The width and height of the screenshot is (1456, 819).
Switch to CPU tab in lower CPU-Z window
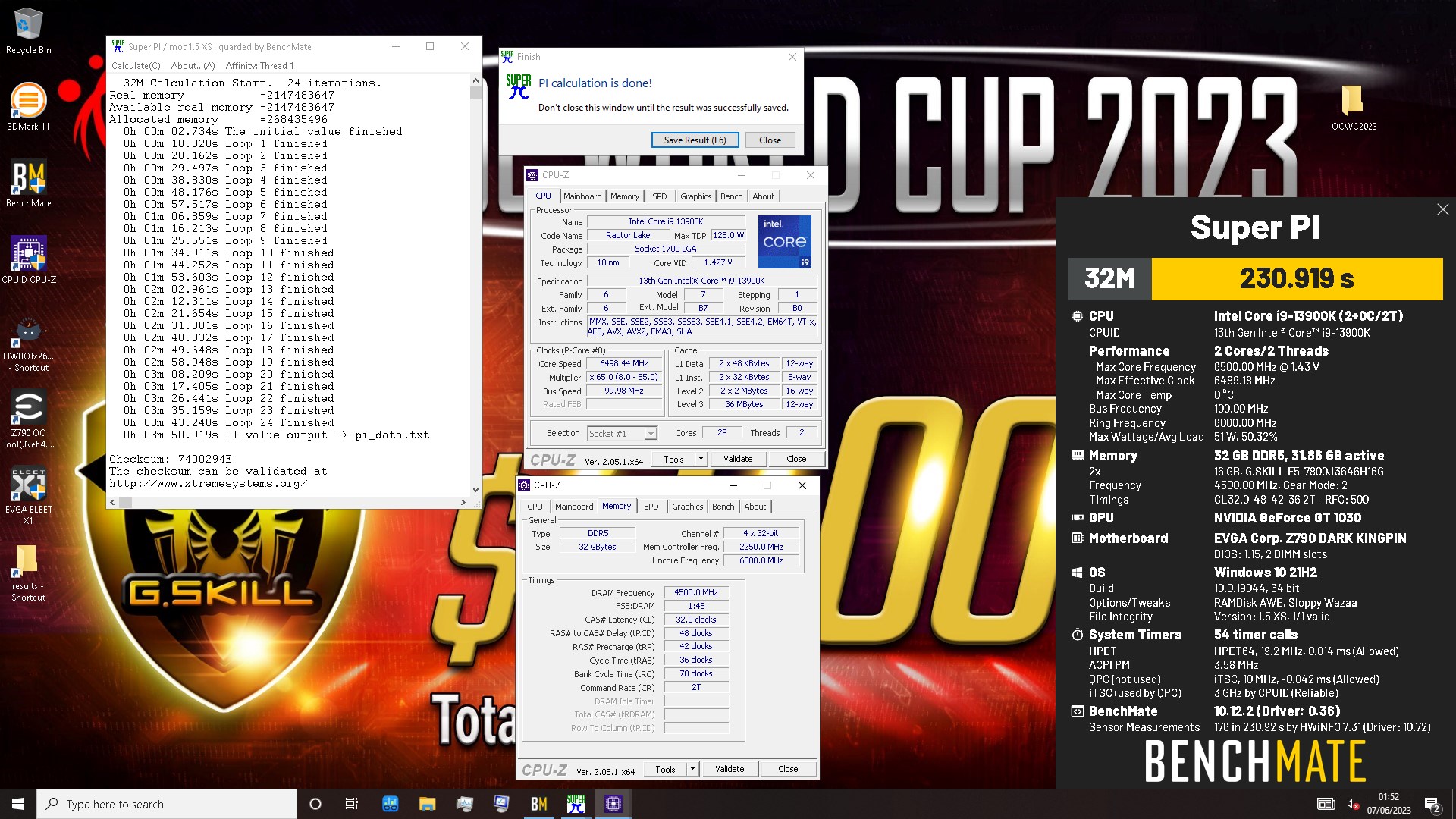[x=535, y=507]
